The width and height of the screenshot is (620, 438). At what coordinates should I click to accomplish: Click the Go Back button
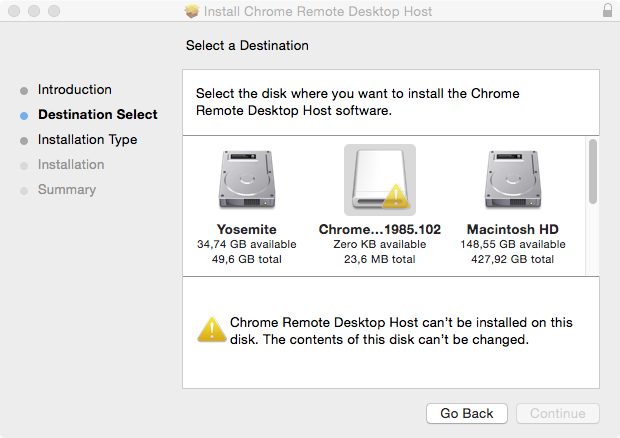pos(467,413)
